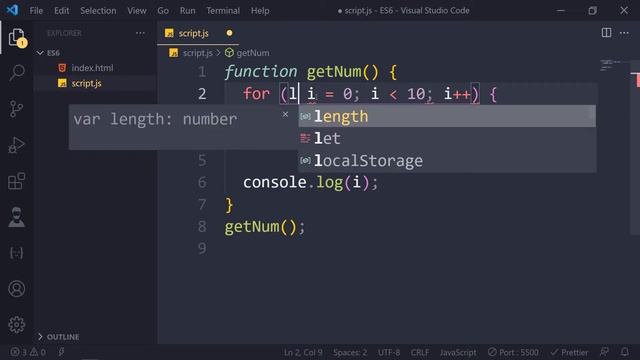Select the length suggestion
The width and height of the screenshot is (640, 360).
447,116
